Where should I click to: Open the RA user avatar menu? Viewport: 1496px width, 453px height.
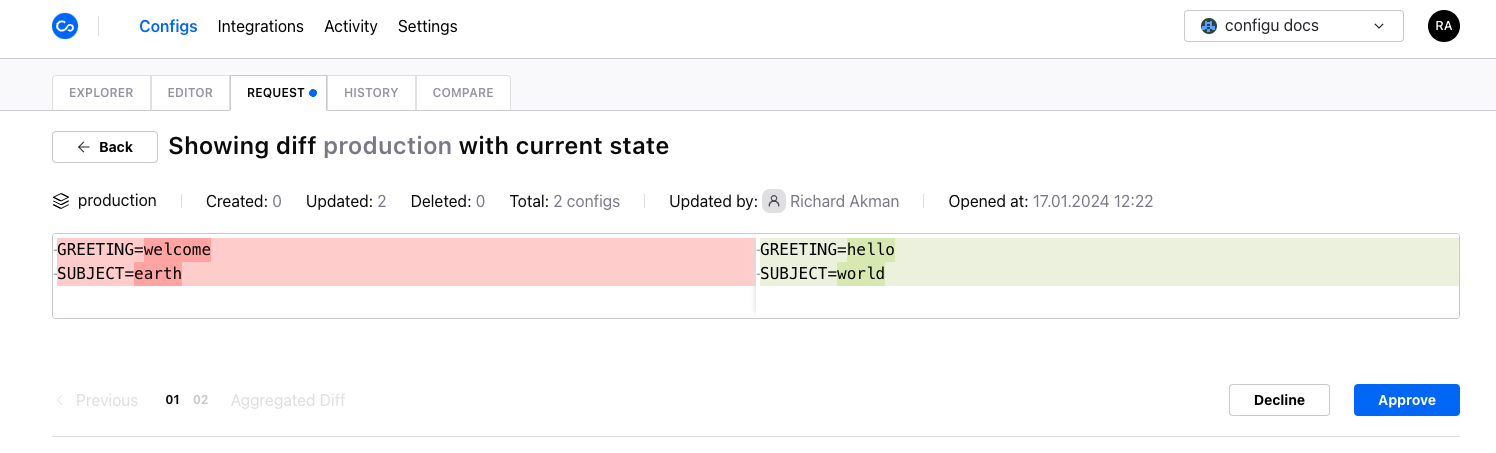[1444, 26]
